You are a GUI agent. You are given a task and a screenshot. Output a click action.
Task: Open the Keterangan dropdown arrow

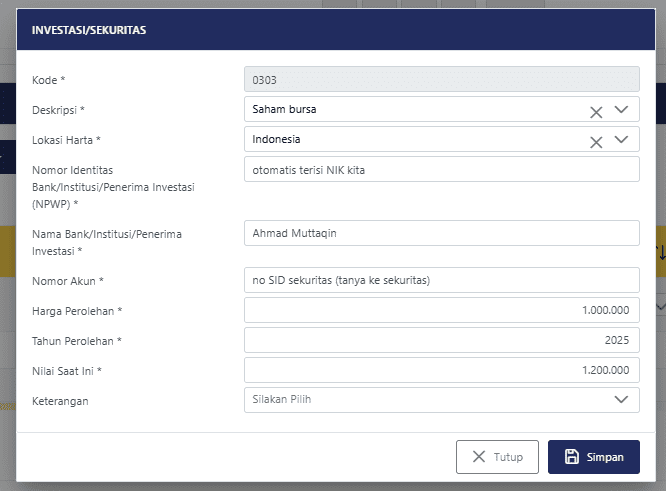(x=621, y=399)
